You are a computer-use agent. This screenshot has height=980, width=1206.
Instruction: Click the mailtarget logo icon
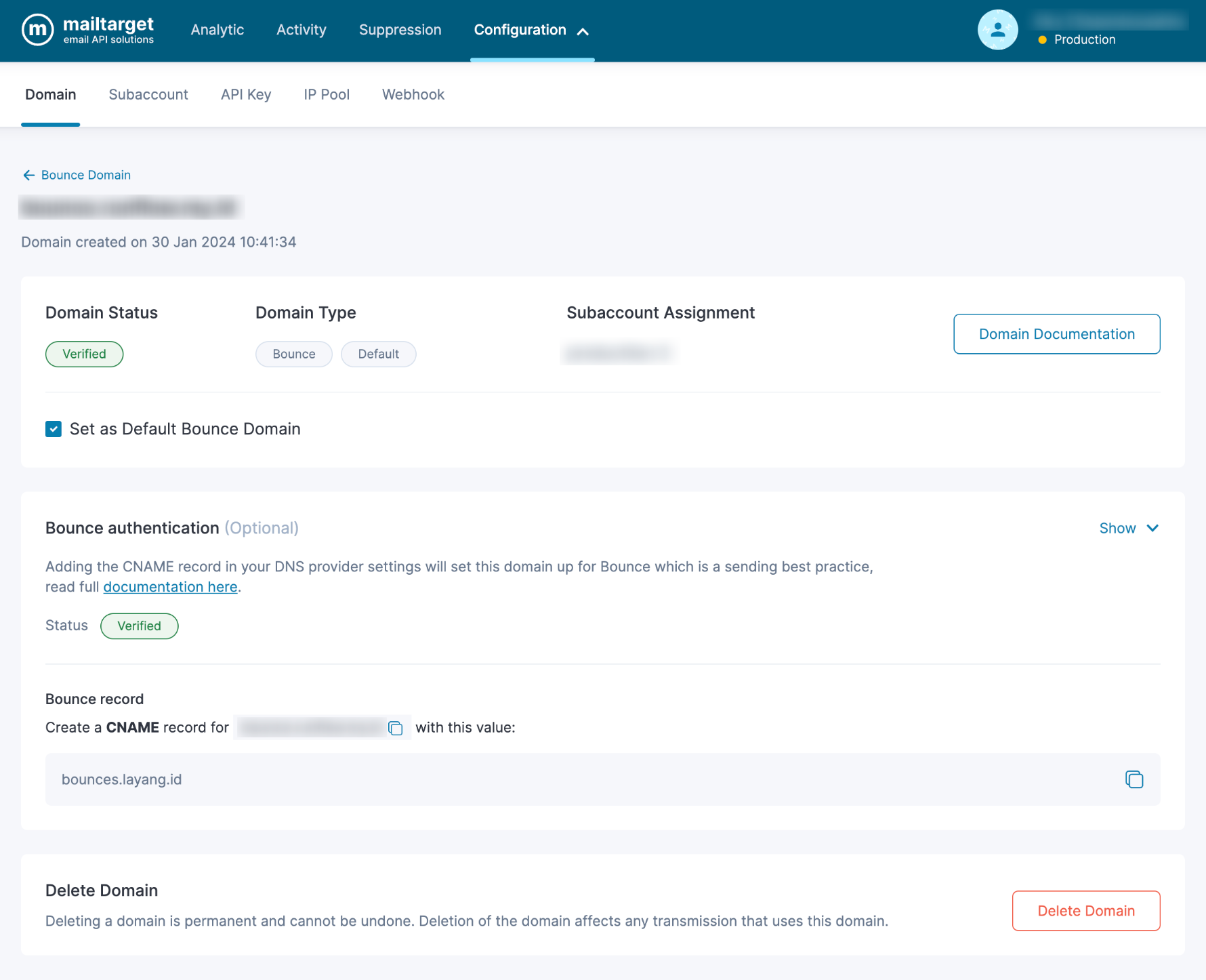pyautogui.click(x=37, y=30)
